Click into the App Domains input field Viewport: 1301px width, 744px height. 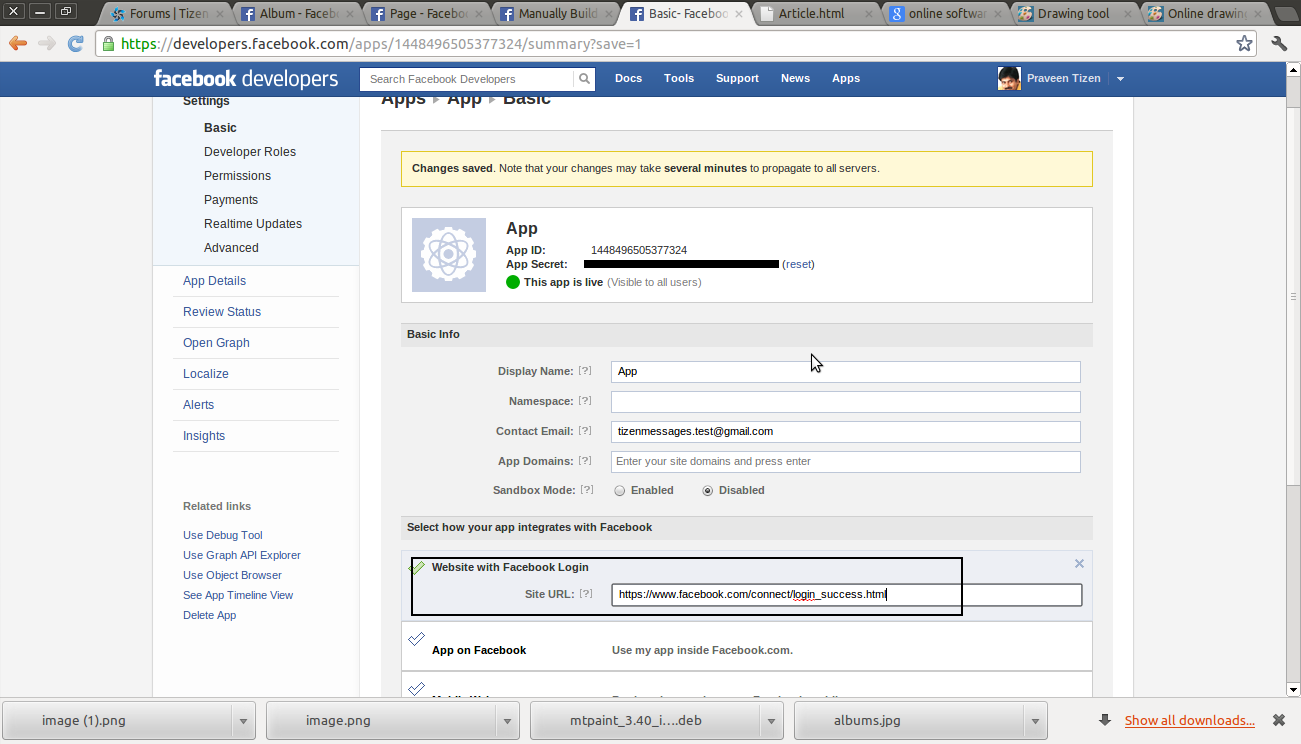(845, 462)
